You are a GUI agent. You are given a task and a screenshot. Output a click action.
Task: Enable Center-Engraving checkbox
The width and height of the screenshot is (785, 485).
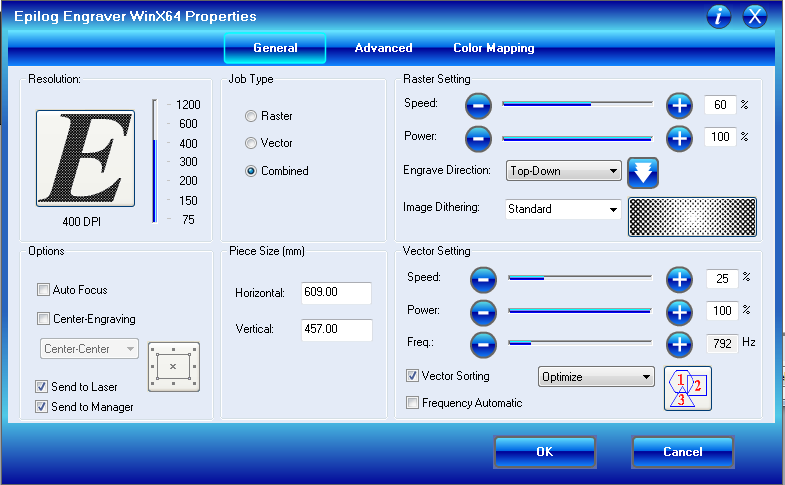point(44,319)
